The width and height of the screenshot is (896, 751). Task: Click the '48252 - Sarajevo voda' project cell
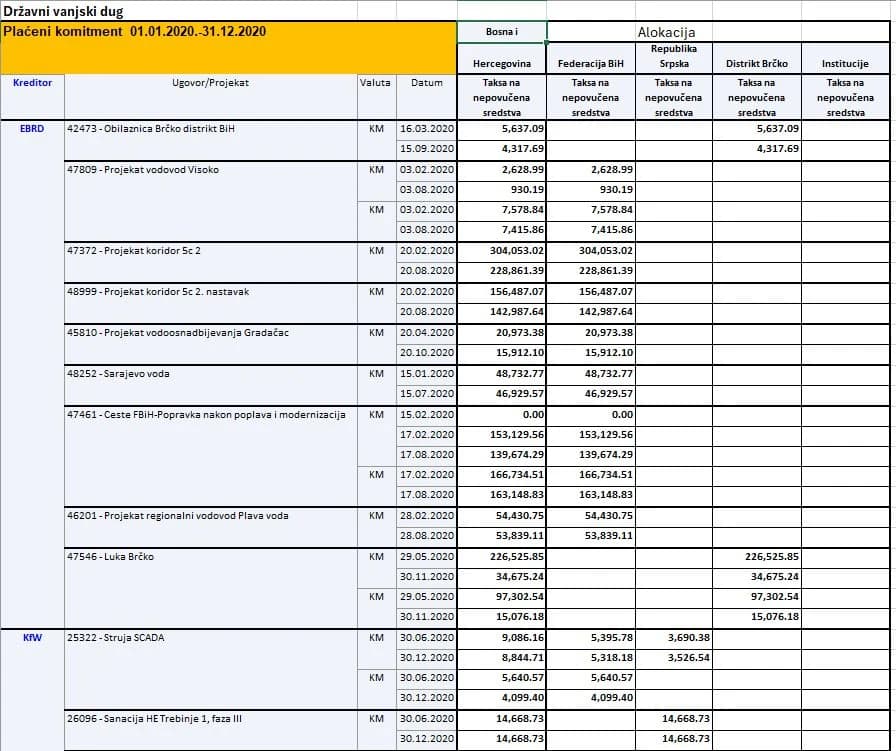[x=211, y=385]
